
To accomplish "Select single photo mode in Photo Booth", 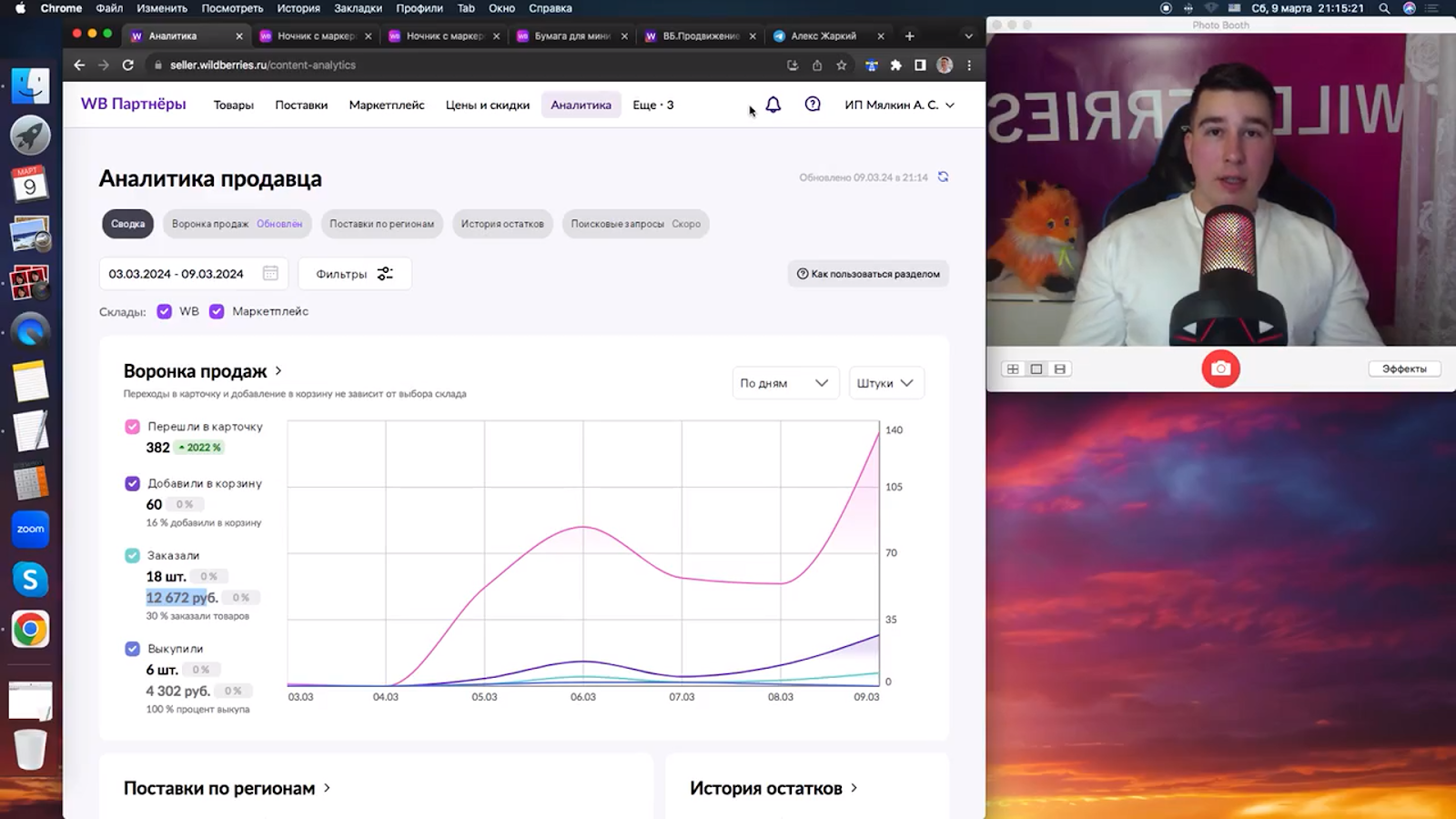I will [x=1036, y=369].
